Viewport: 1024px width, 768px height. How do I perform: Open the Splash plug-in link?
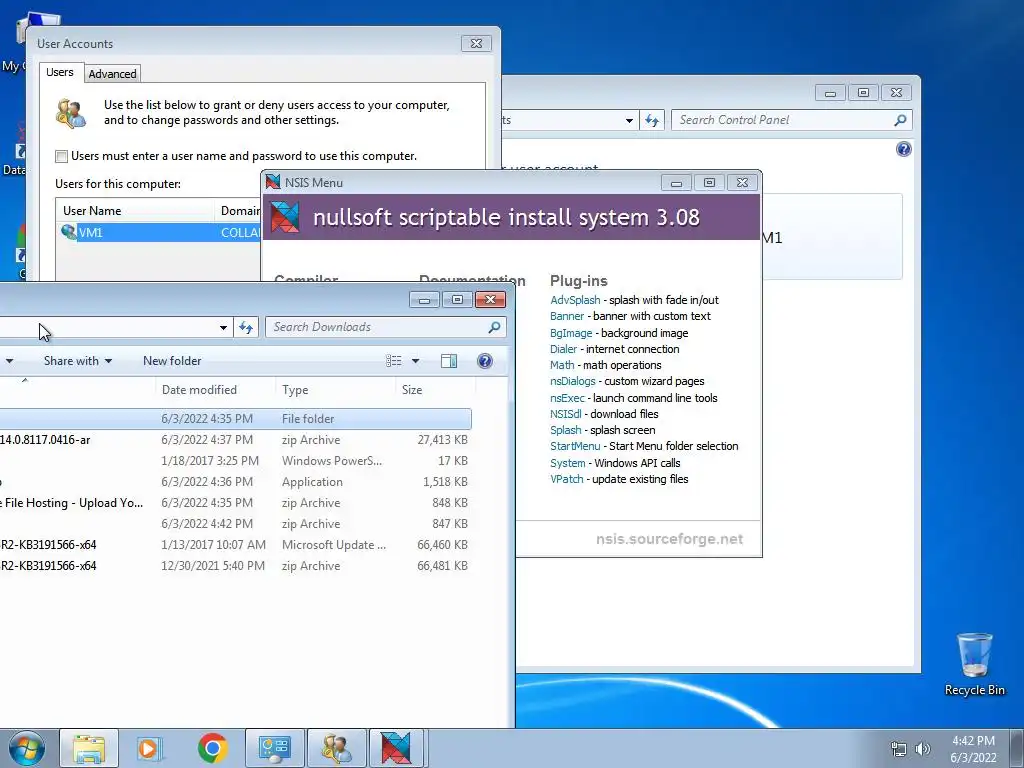[x=565, y=430]
